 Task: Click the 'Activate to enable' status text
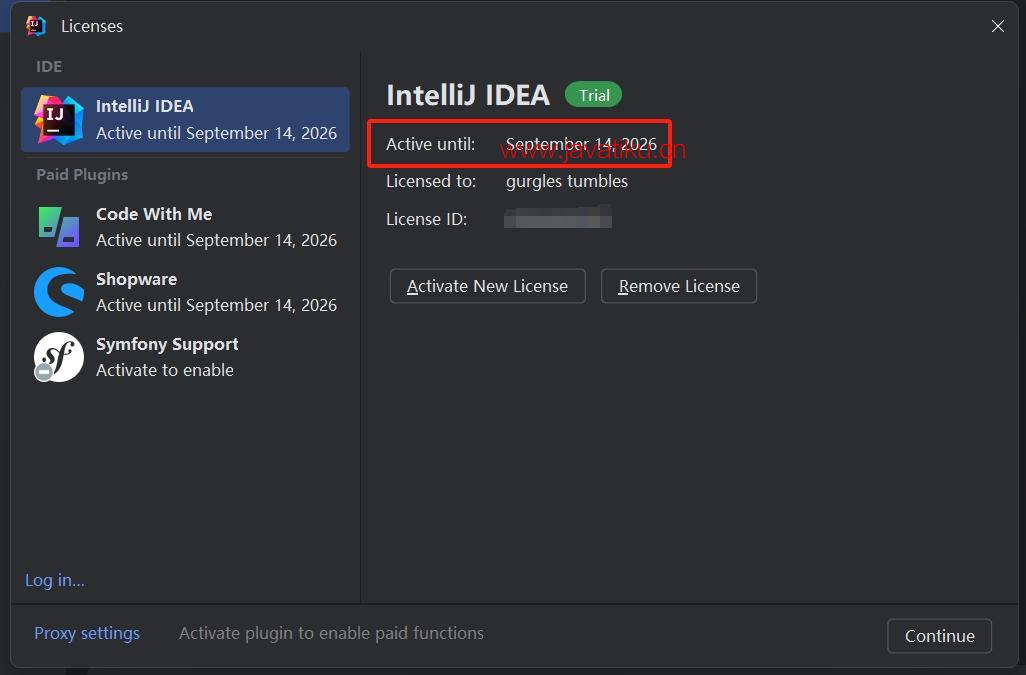165,370
